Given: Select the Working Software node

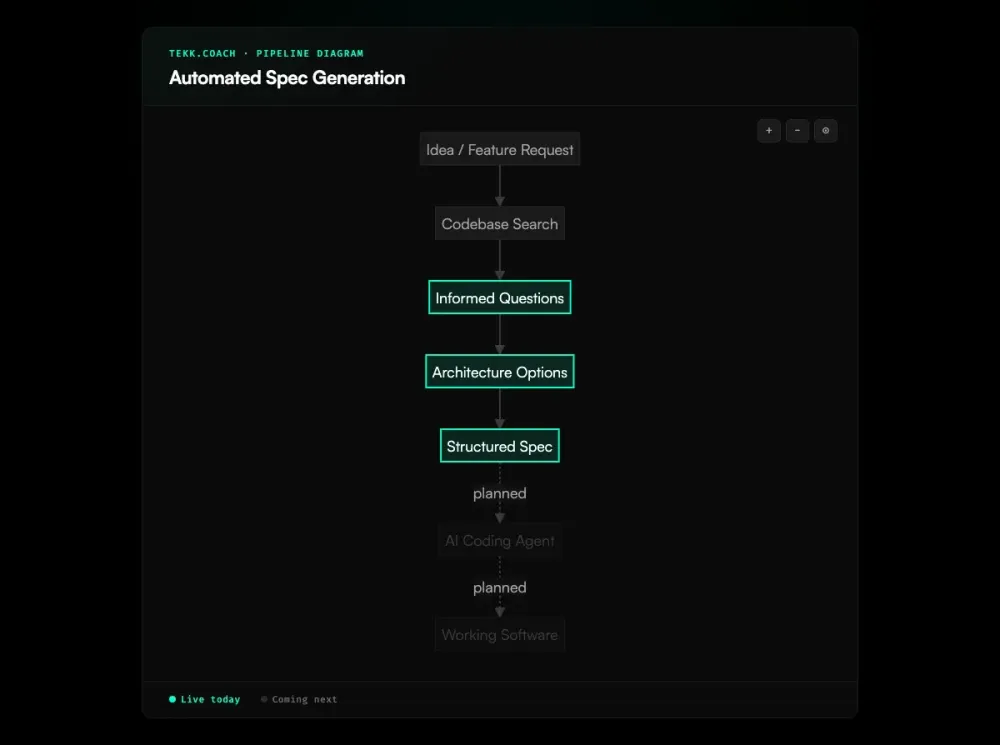Looking at the screenshot, I should pos(499,634).
